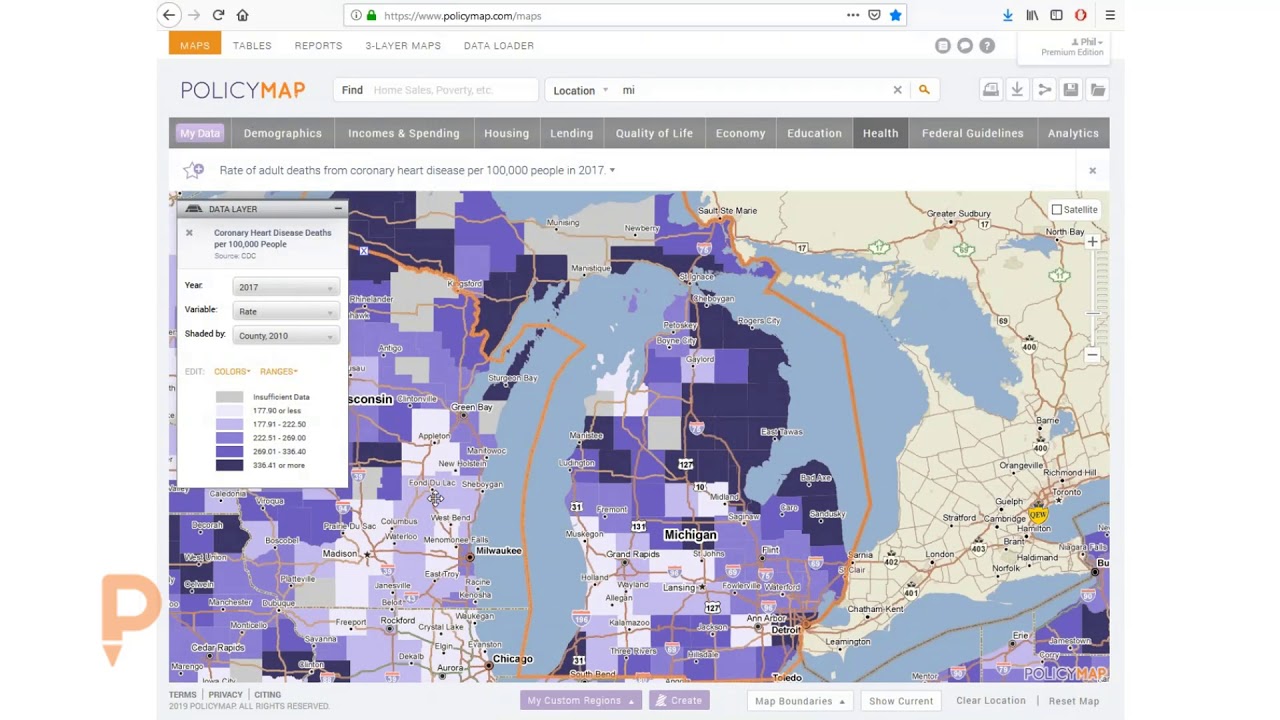Click the Create custom region button
The height and width of the screenshot is (720, 1280).
[x=679, y=701]
